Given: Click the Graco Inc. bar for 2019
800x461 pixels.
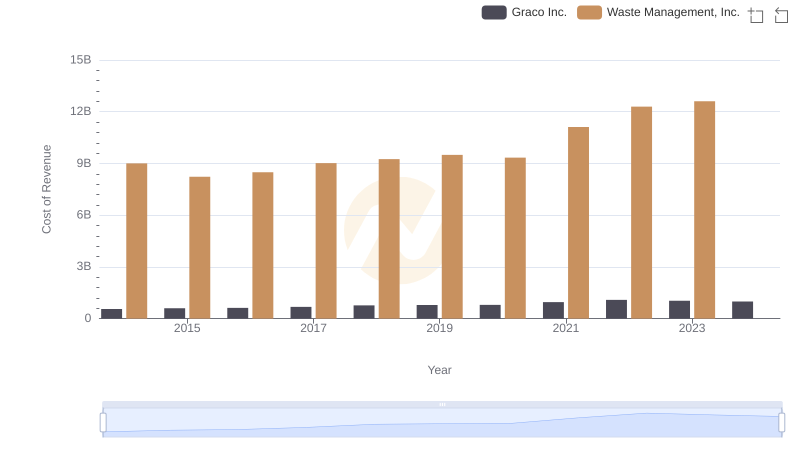Looking at the screenshot, I should pos(427,312).
